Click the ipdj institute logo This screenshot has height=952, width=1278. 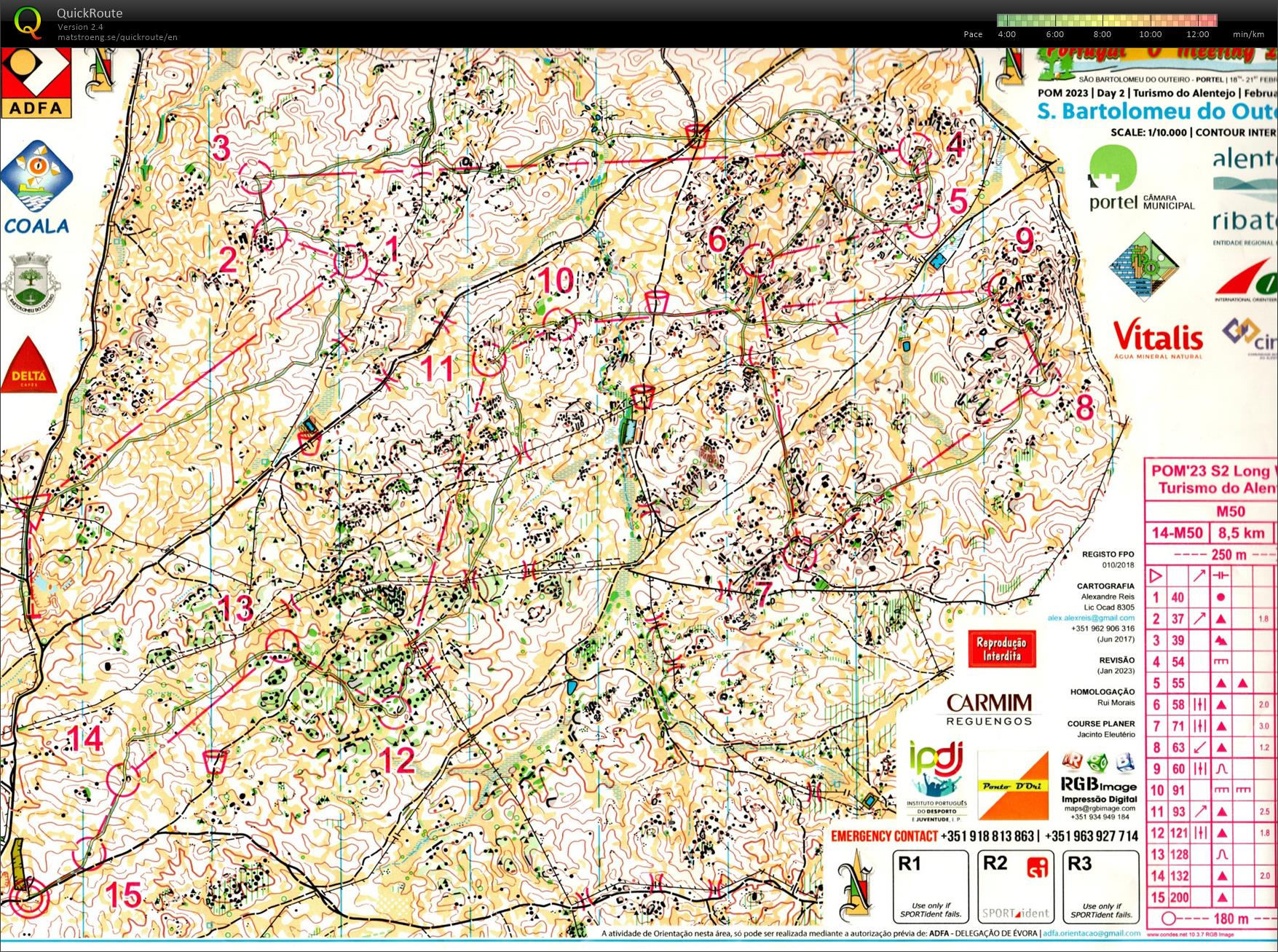pyautogui.click(x=938, y=780)
